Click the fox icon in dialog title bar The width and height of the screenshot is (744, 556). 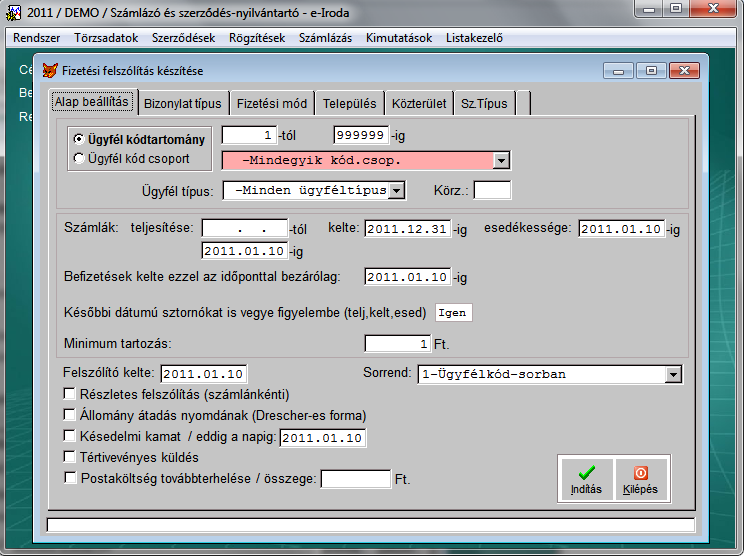point(48,71)
